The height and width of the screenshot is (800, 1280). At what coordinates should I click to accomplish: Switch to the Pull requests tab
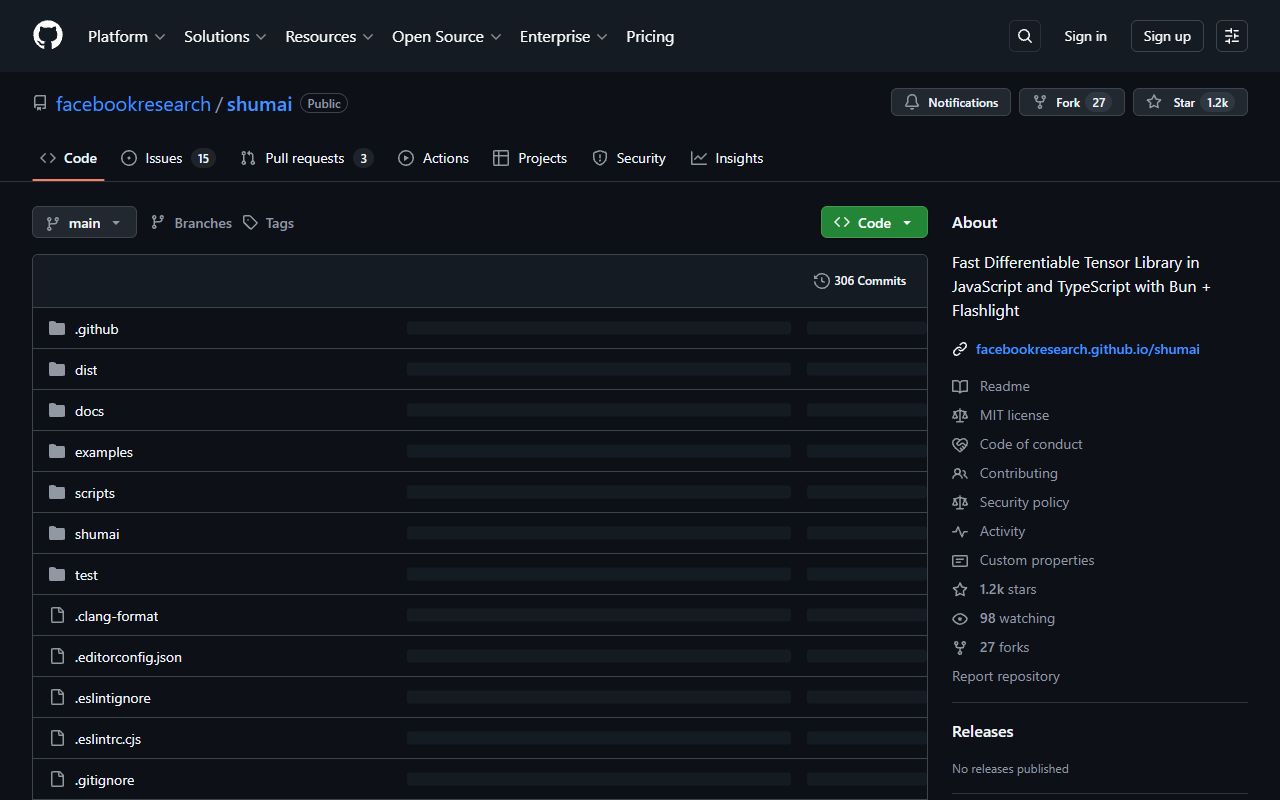point(305,158)
